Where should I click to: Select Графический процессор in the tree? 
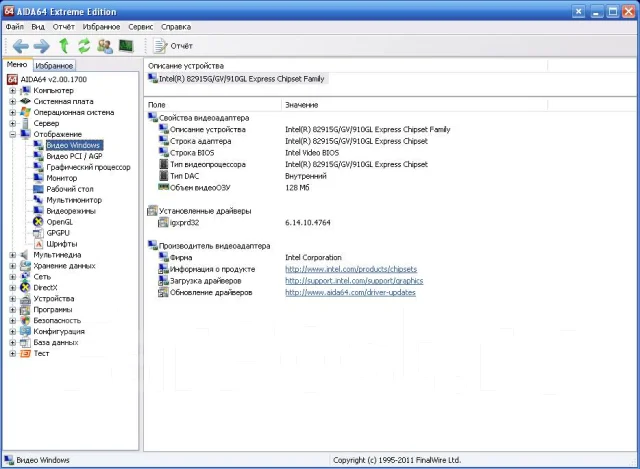[x=88, y=167]
